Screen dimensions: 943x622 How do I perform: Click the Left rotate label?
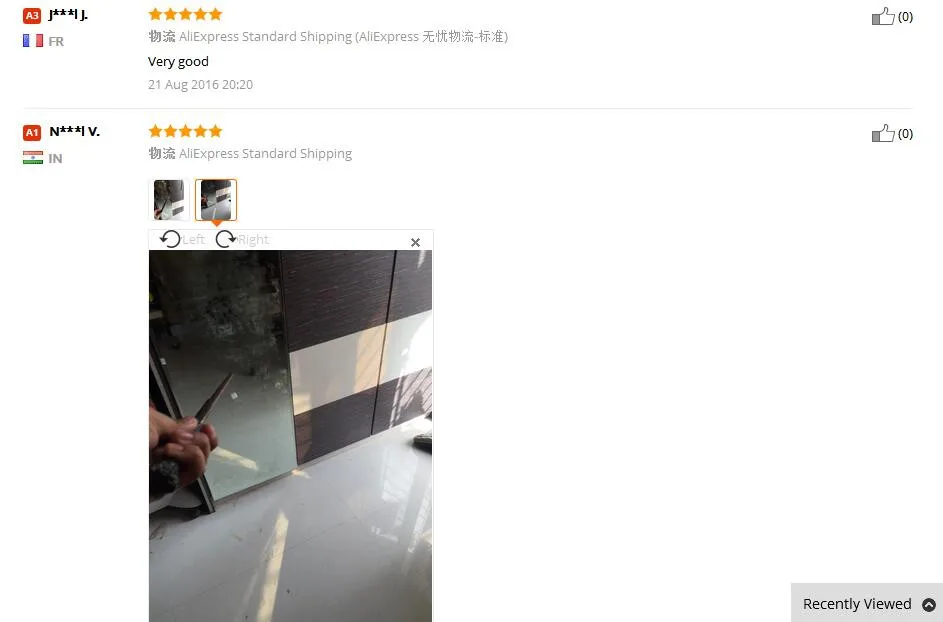194,239
